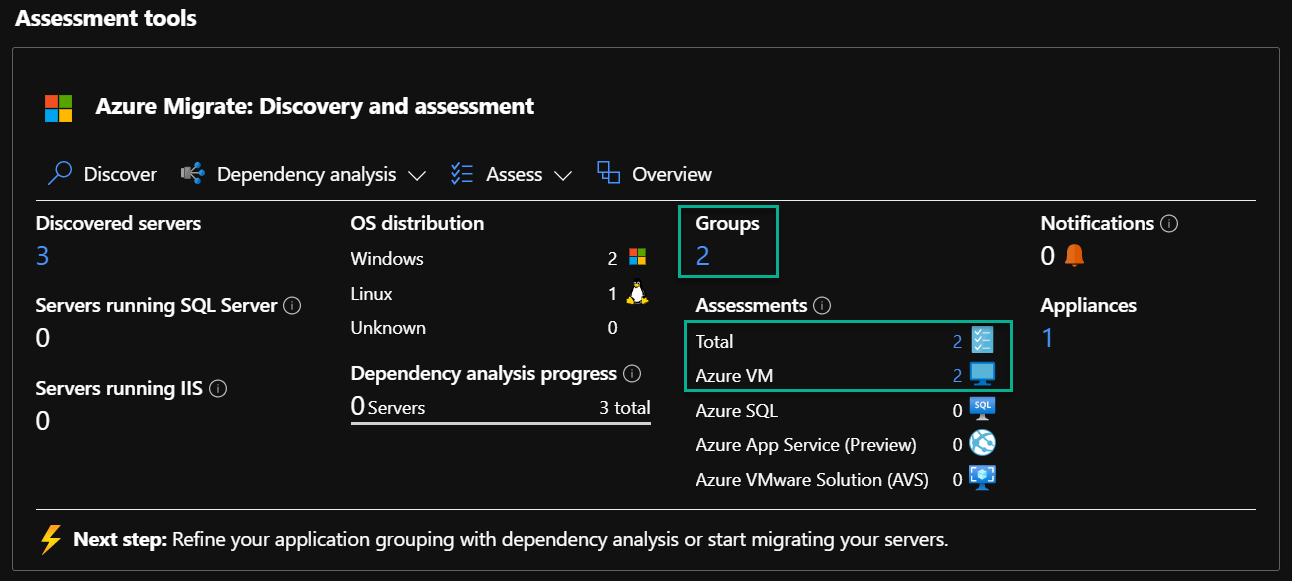Click the 'Discovered servers' label
This screenshot has width=1292, height=581.
[x=119, y=223]
